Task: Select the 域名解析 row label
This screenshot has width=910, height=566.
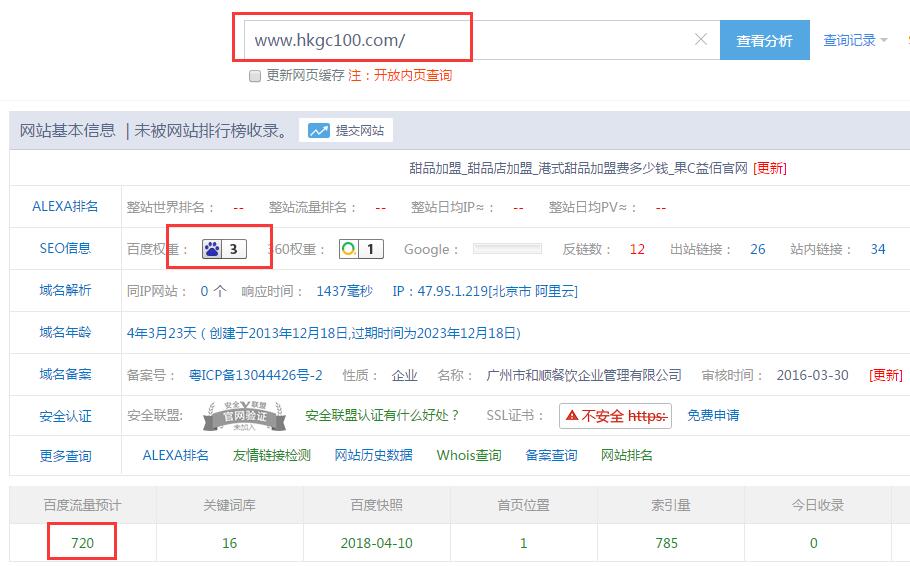Action: (65, 290)
